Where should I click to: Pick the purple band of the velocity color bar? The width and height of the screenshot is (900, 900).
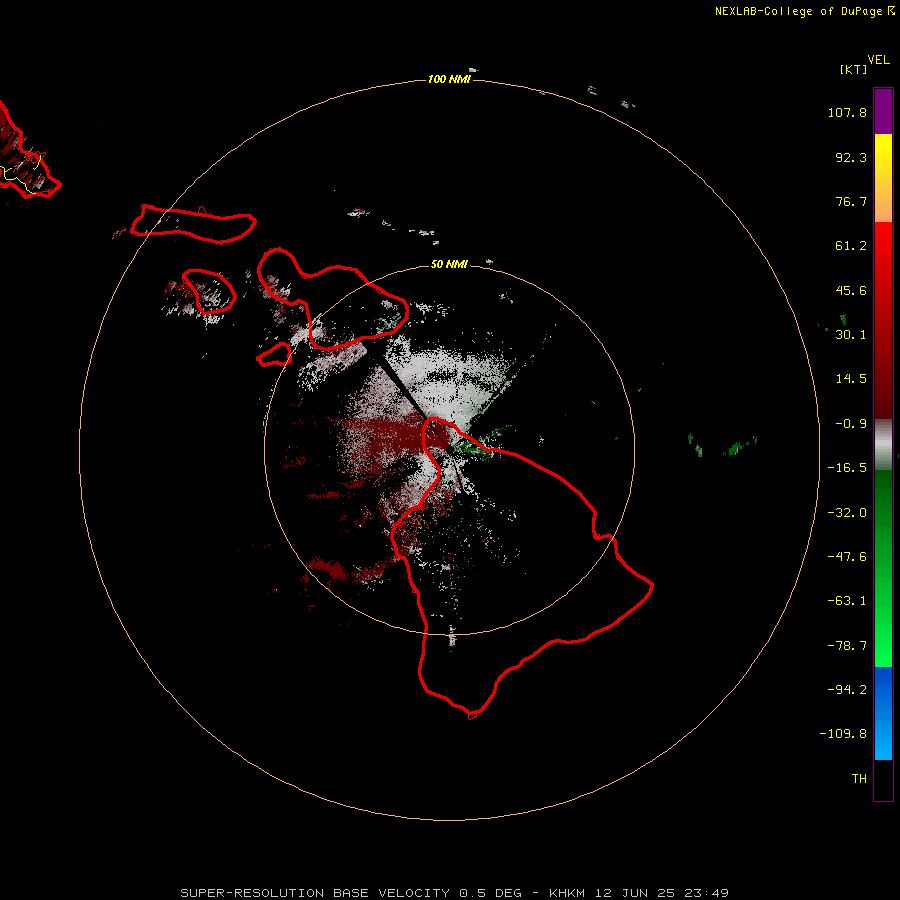tap(883, 112)
